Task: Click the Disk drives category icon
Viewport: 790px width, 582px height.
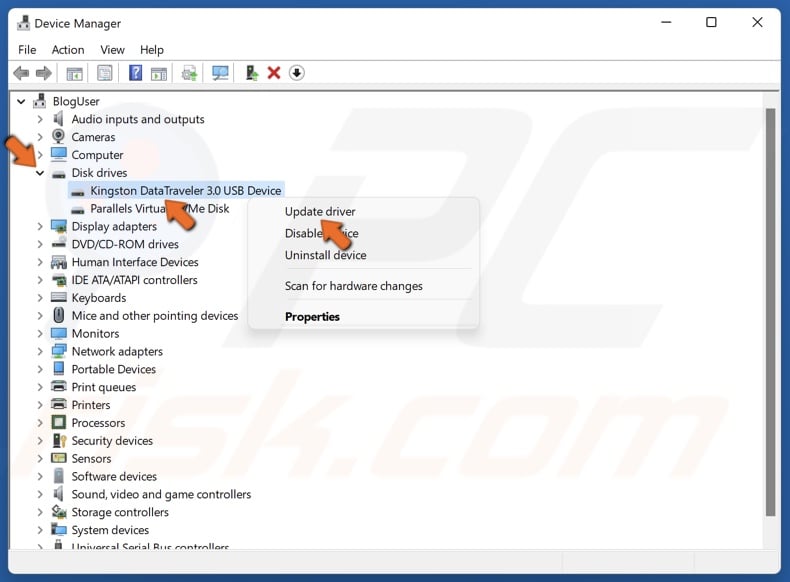Action: click(59, 174)
